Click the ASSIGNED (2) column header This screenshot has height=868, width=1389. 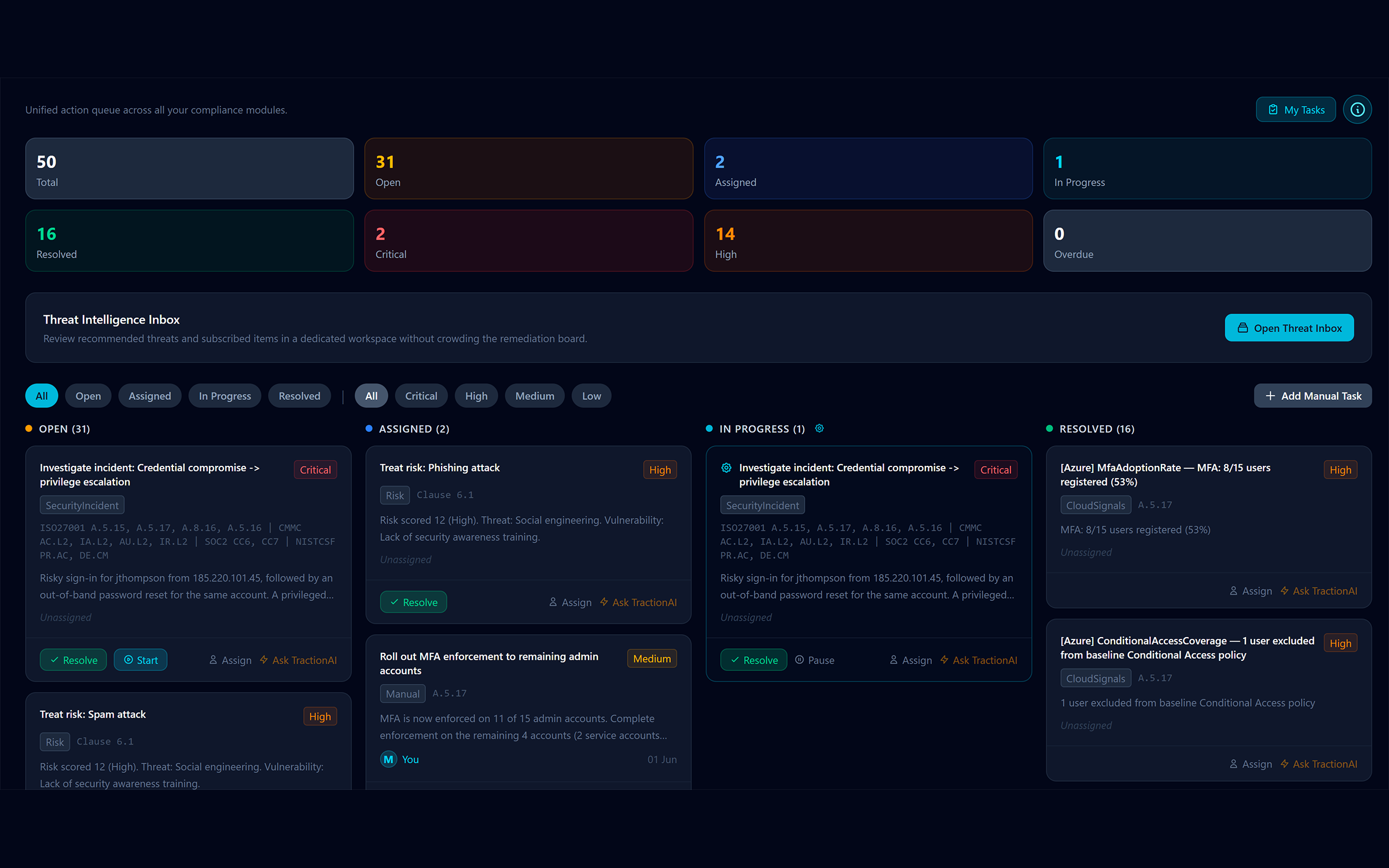(414, 429)
